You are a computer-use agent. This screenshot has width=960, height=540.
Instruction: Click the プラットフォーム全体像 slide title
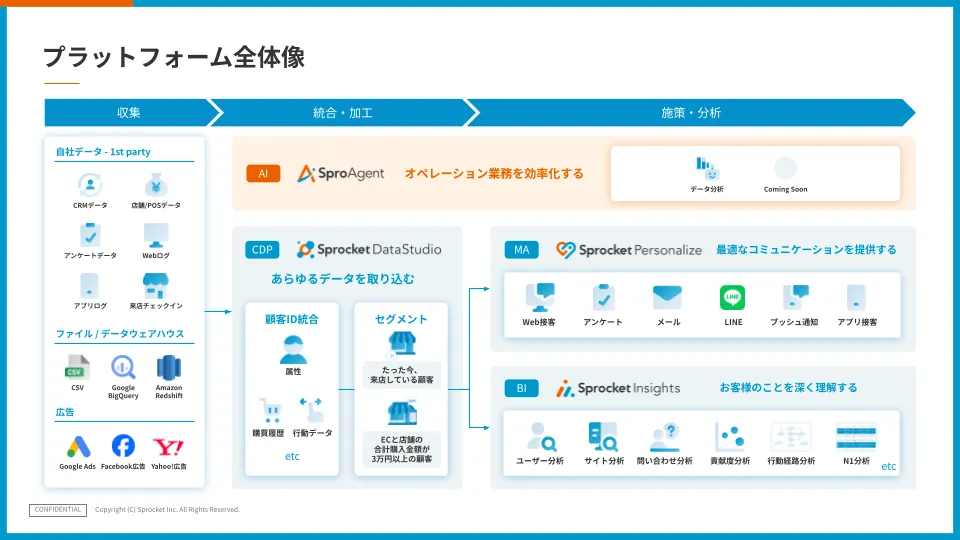click(174, 57)
